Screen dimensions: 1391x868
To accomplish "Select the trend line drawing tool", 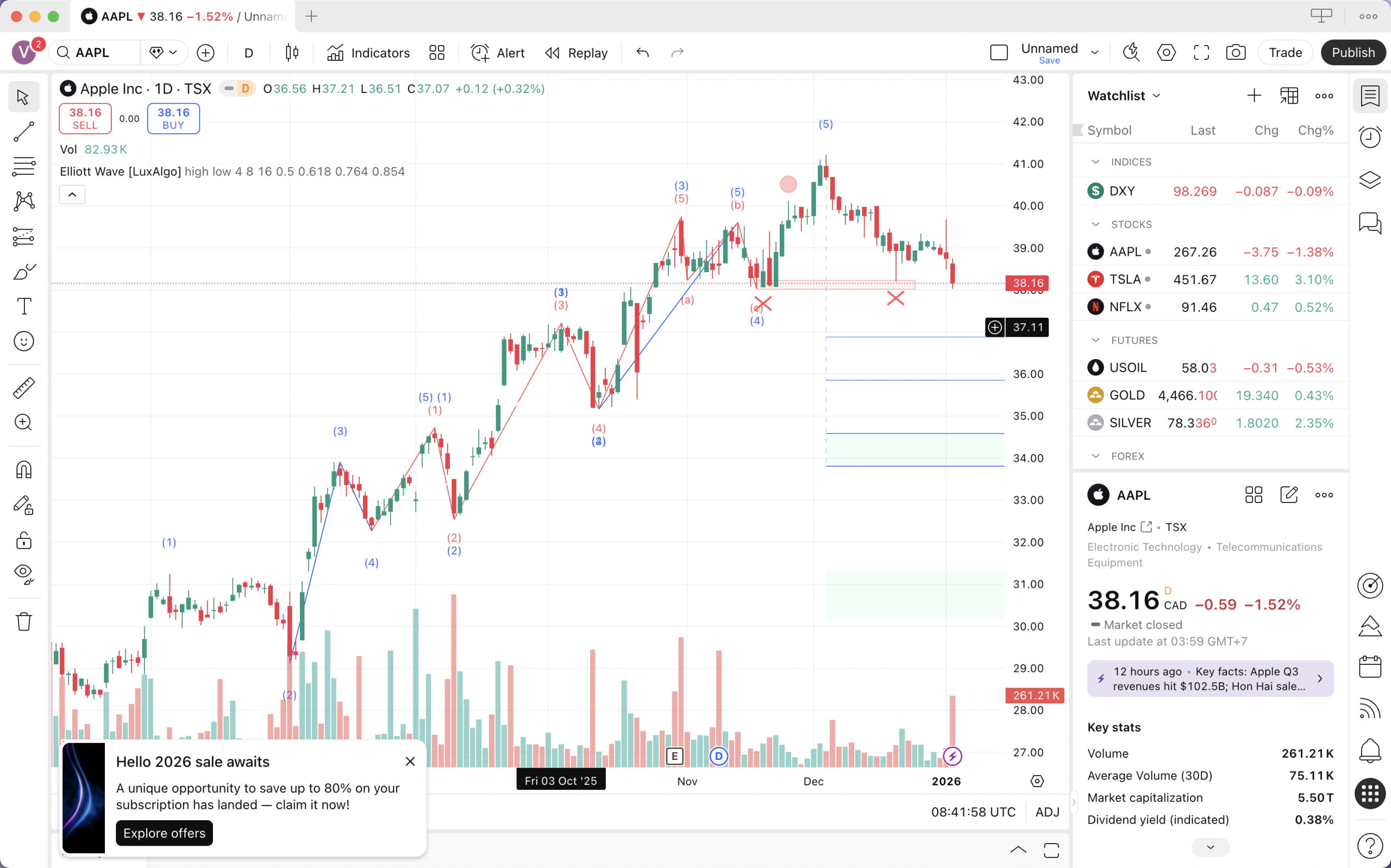I will 23,132.
